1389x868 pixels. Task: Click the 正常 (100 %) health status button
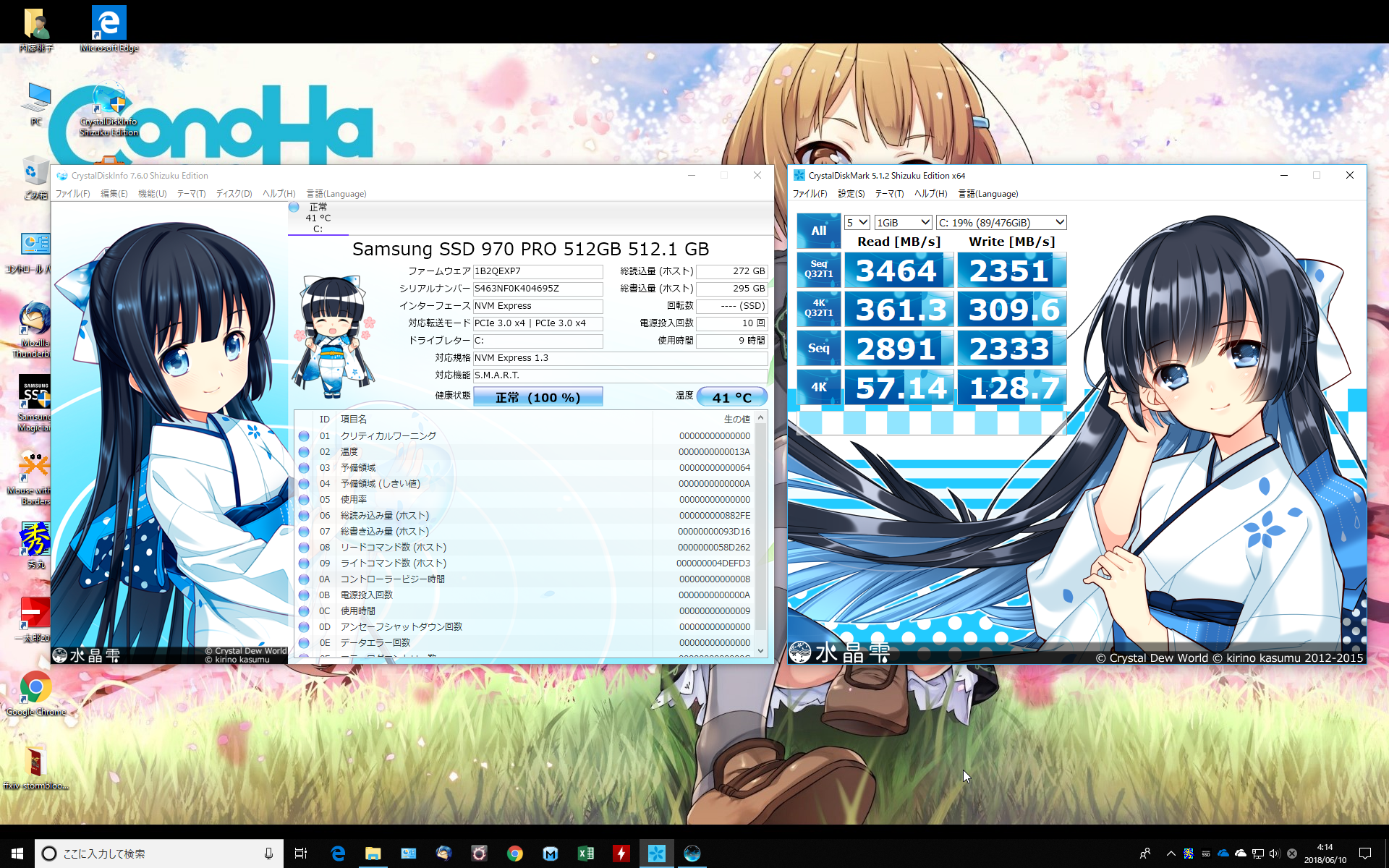click(x=538, y=397)
